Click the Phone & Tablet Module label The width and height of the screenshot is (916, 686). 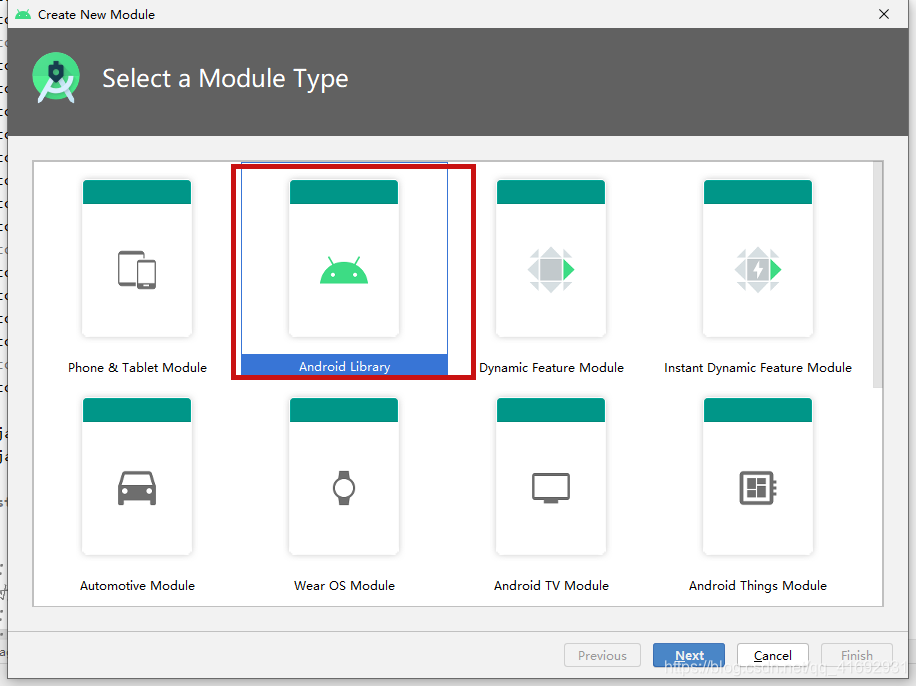(x=137, y=368)
